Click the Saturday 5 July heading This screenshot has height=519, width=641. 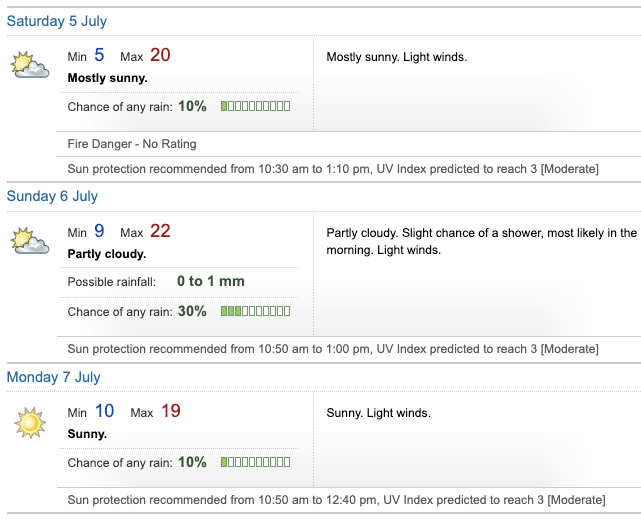click(x=57, y=21)
